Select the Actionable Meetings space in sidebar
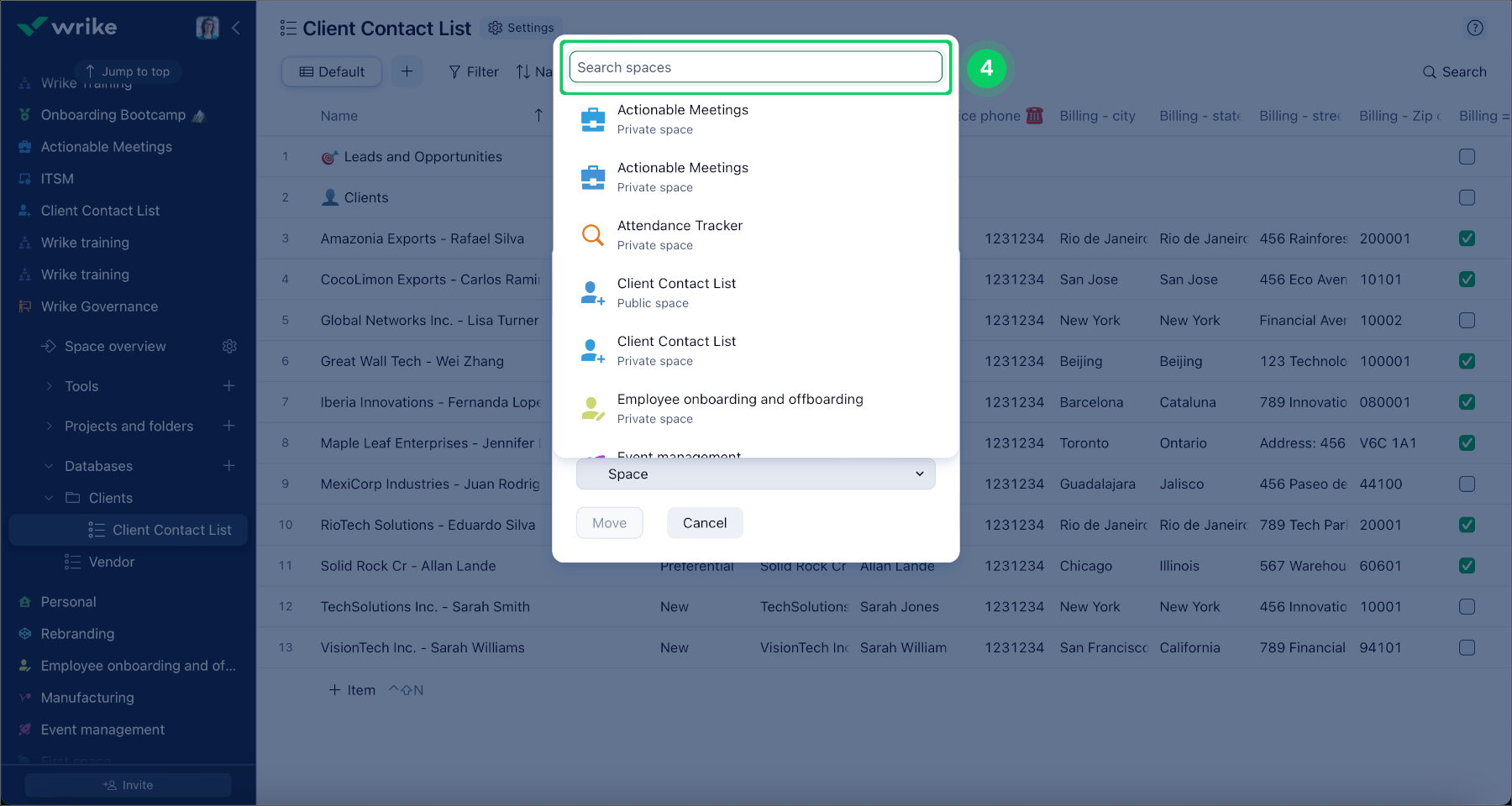This screenshot has width=1512, height=806. pyautogui.click(x=106, y=146)
